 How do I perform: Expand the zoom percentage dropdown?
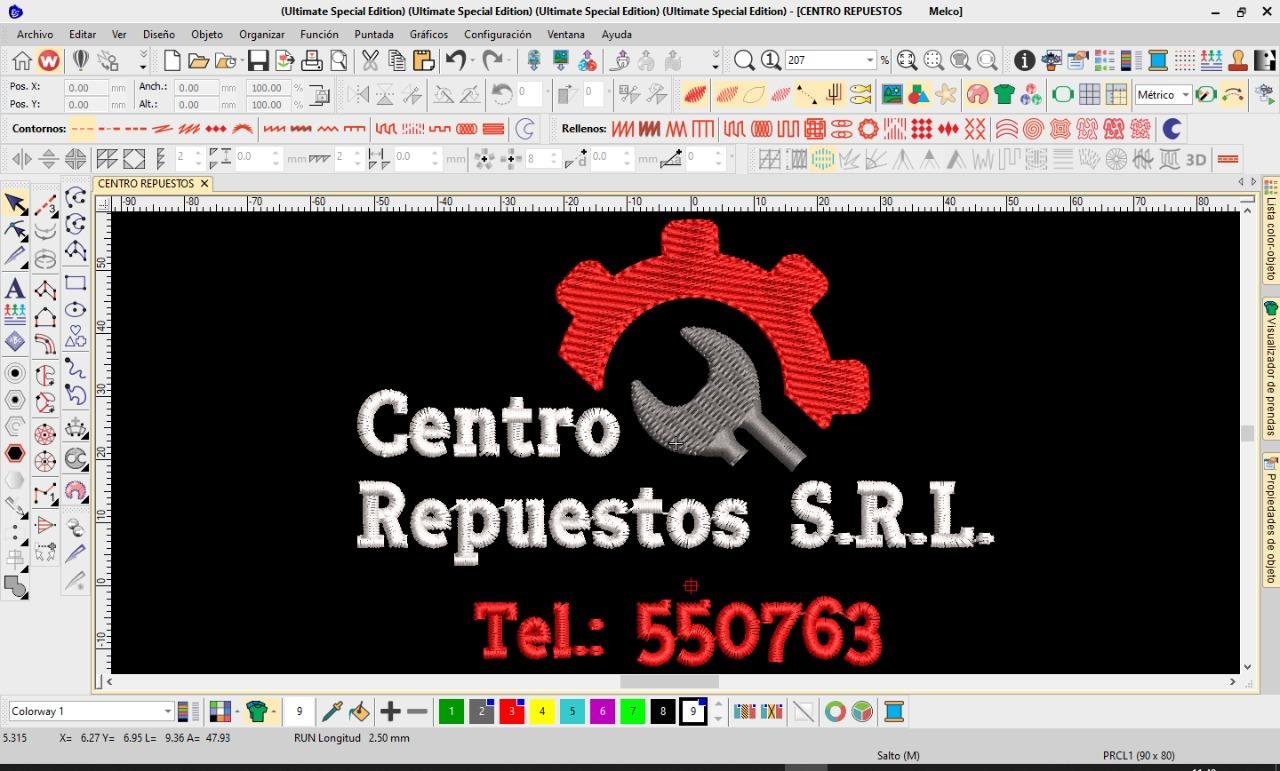tap(870, 61)
